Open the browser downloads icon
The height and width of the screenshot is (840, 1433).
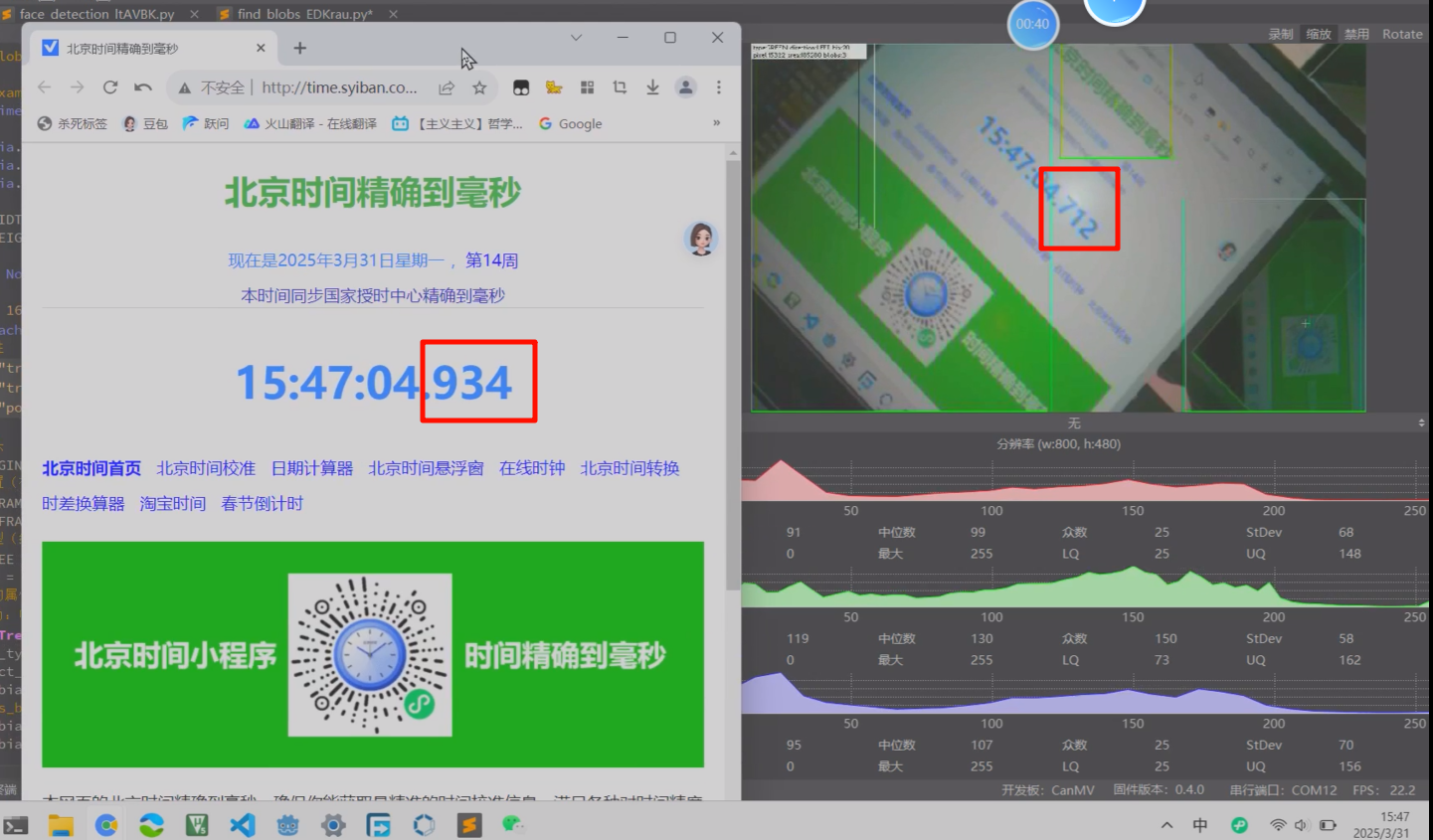click(652, 87)
